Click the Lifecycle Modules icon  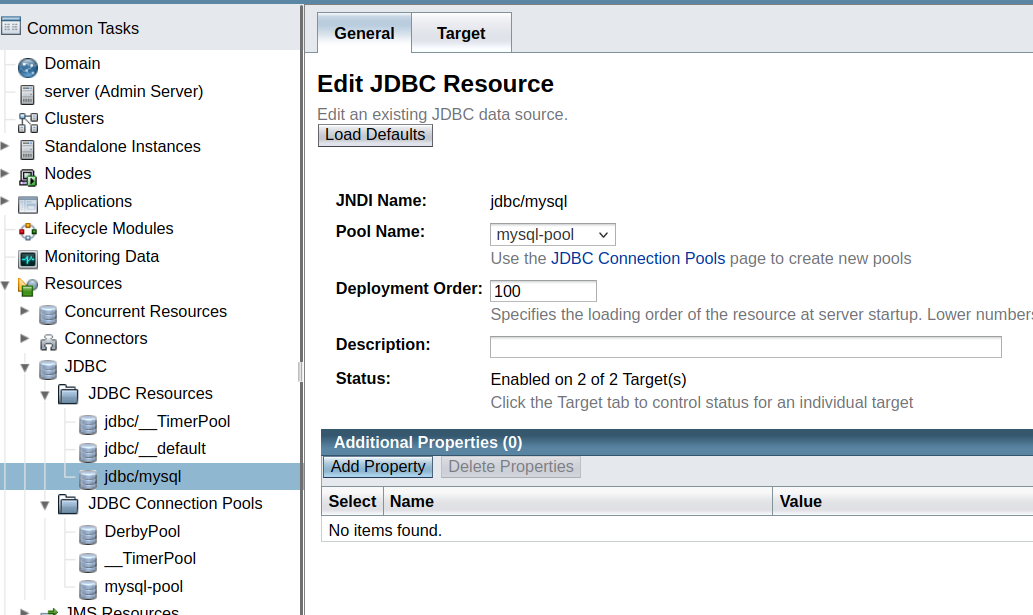tap(28, 230)
